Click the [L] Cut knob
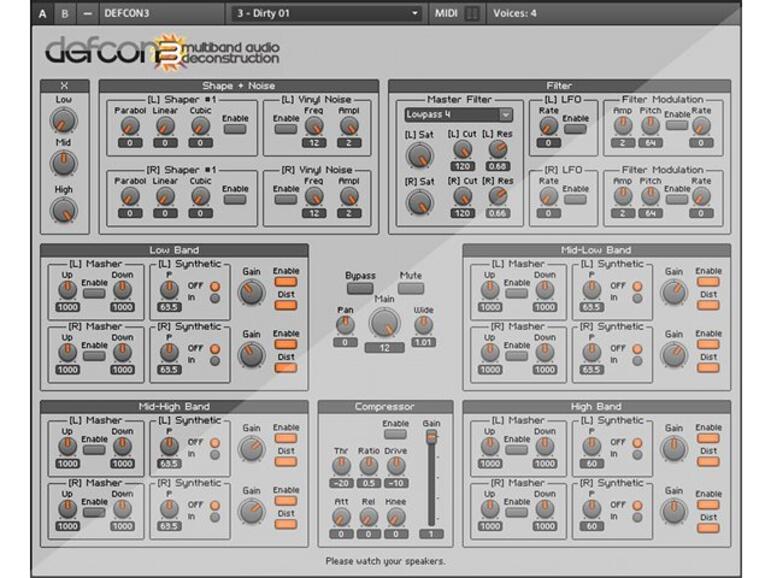The width and height of the screenshot is (770, 578). click(x=462, y=150)
